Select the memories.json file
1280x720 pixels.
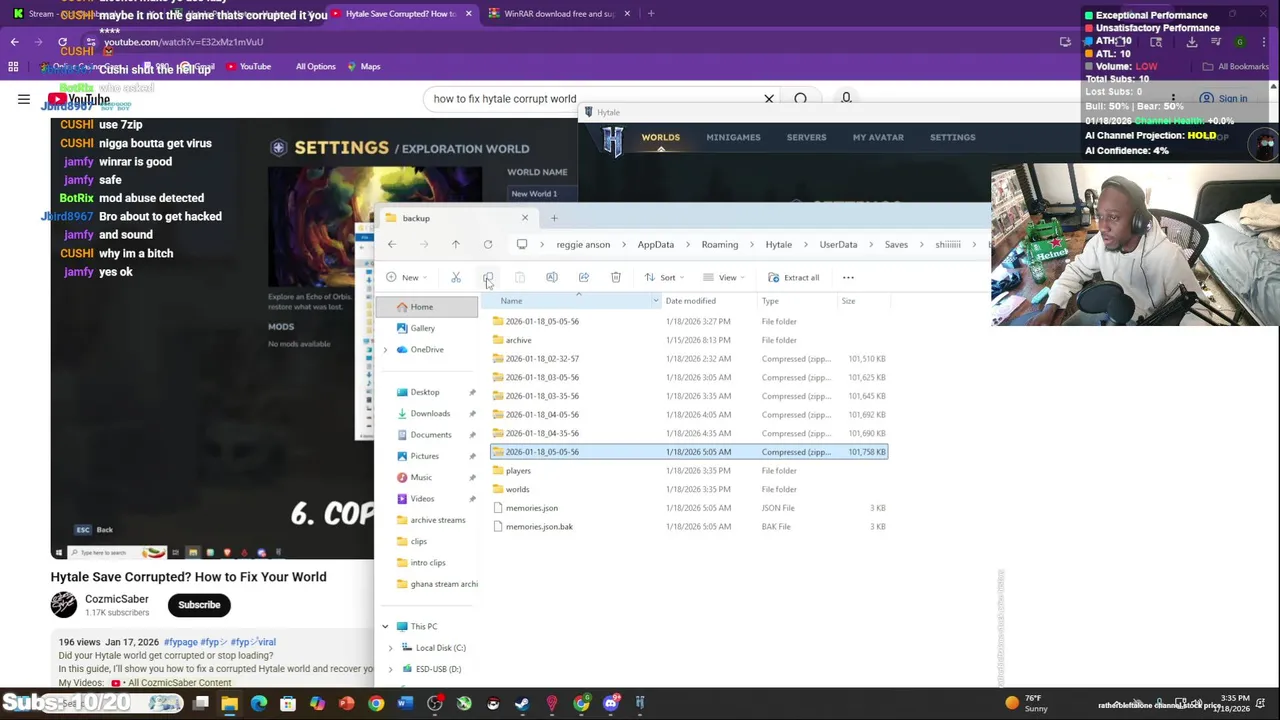click(x=688, y=508)
